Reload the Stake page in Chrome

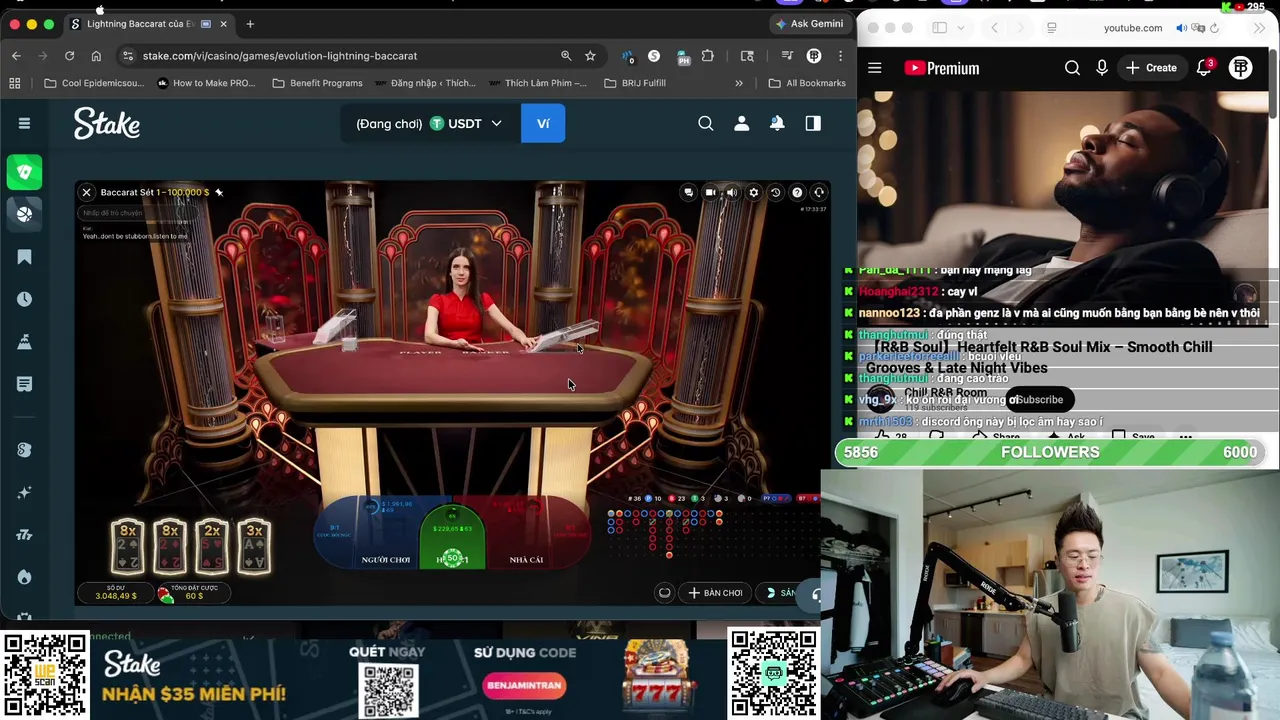coord(69,56)
